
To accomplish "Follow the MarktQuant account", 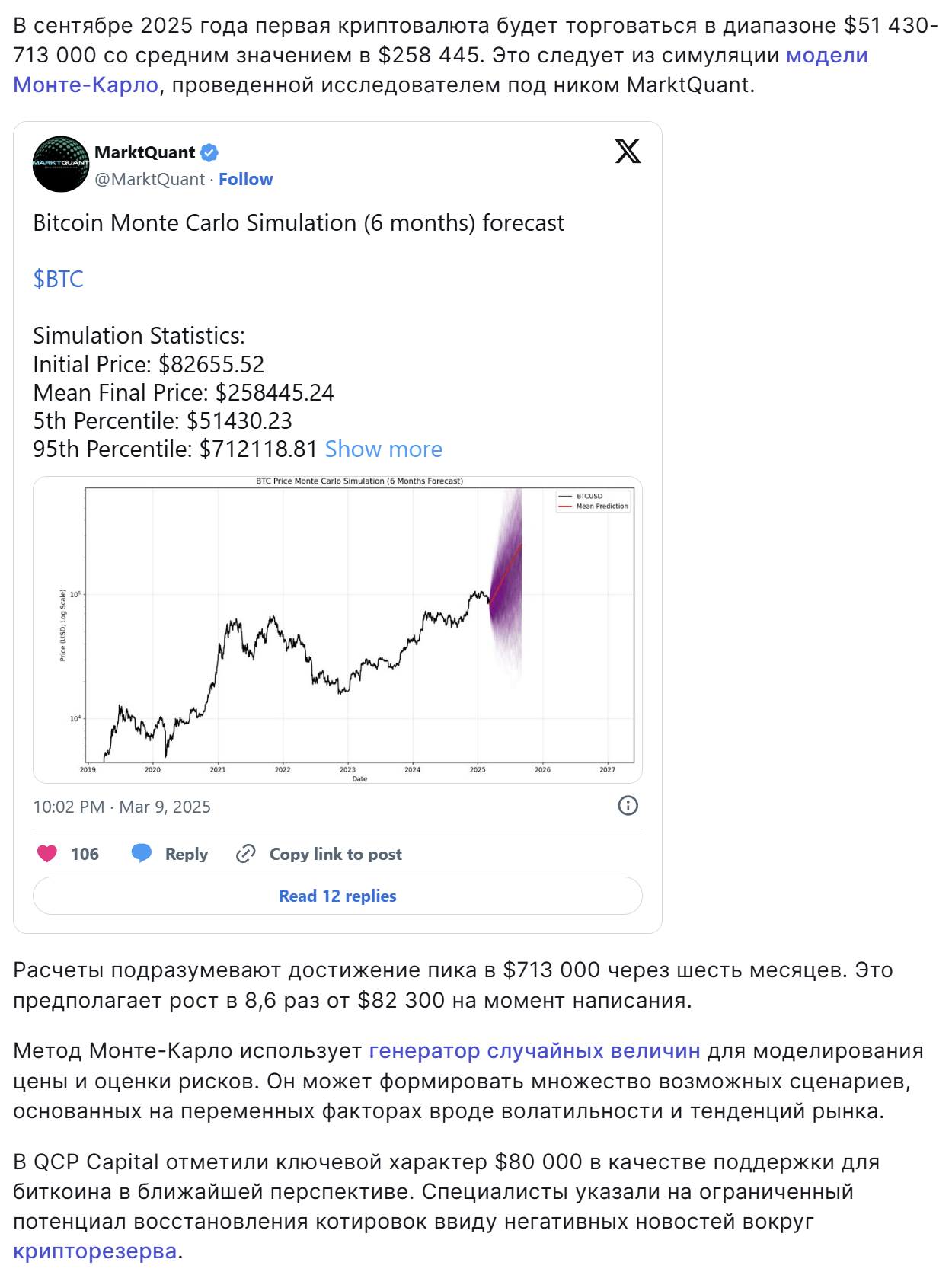I will coord(245,179).
